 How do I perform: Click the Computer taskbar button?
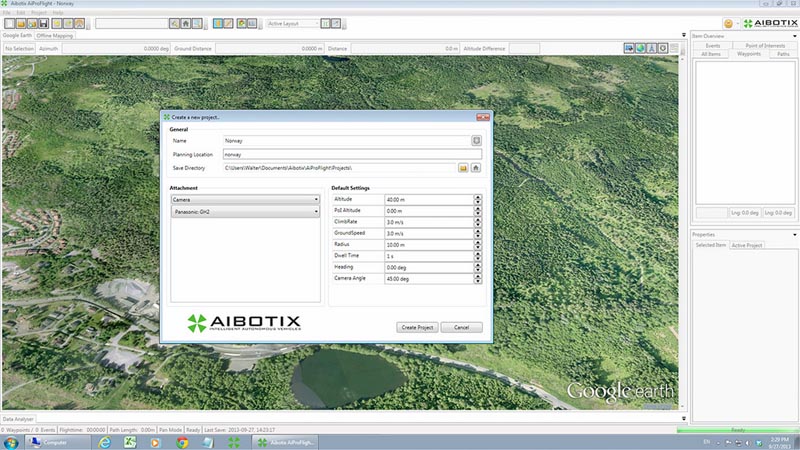click(58, 442)
